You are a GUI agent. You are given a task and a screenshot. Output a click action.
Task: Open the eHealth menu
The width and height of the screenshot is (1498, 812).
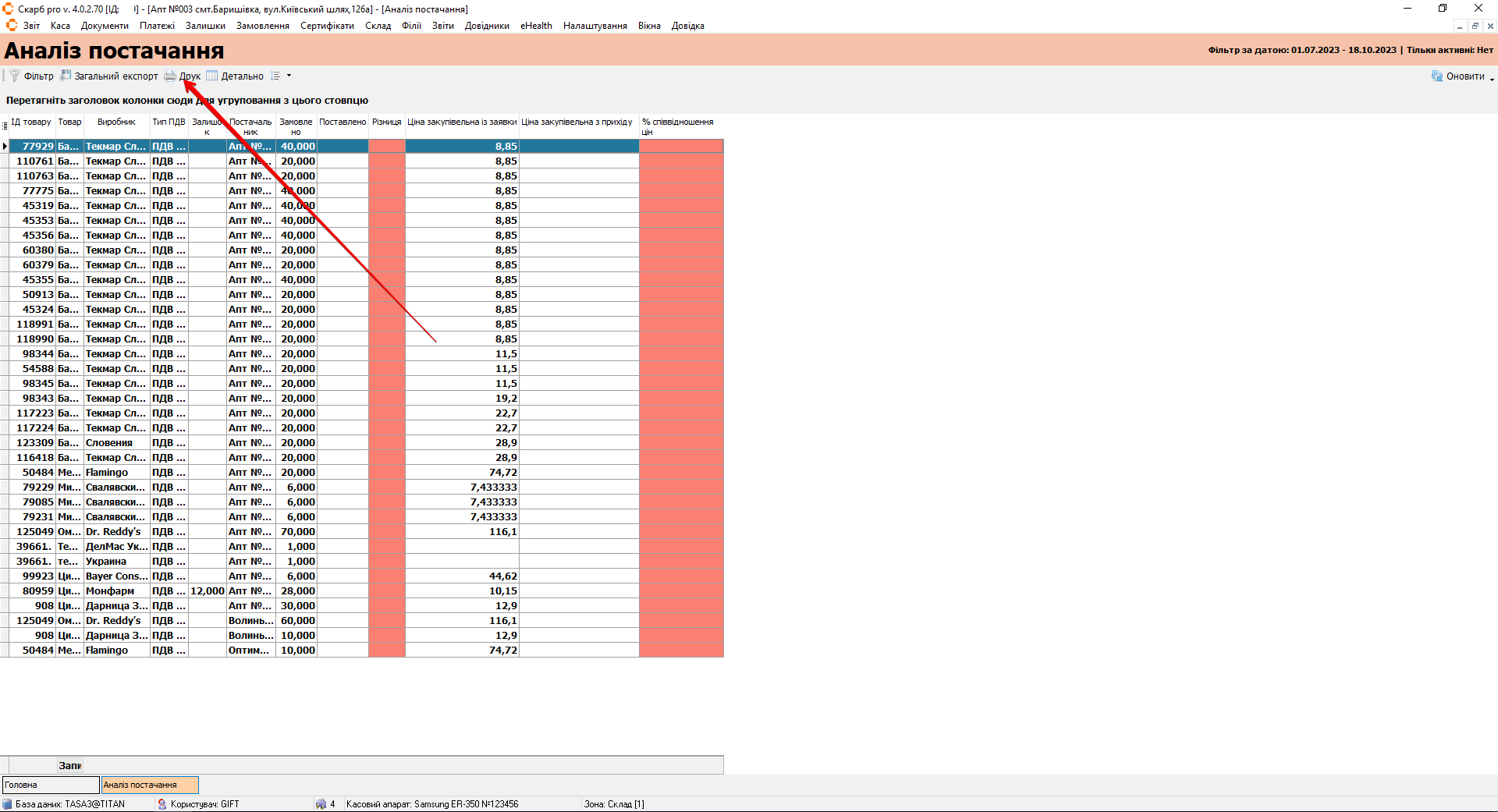pyautogui.click(x=536, y=26)
